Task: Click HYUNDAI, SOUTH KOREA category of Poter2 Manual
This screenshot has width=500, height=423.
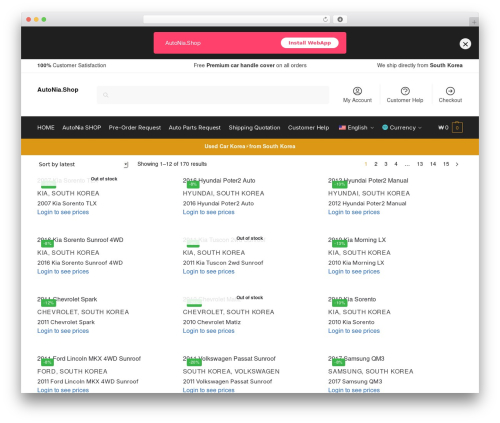Action: point(369,193)
